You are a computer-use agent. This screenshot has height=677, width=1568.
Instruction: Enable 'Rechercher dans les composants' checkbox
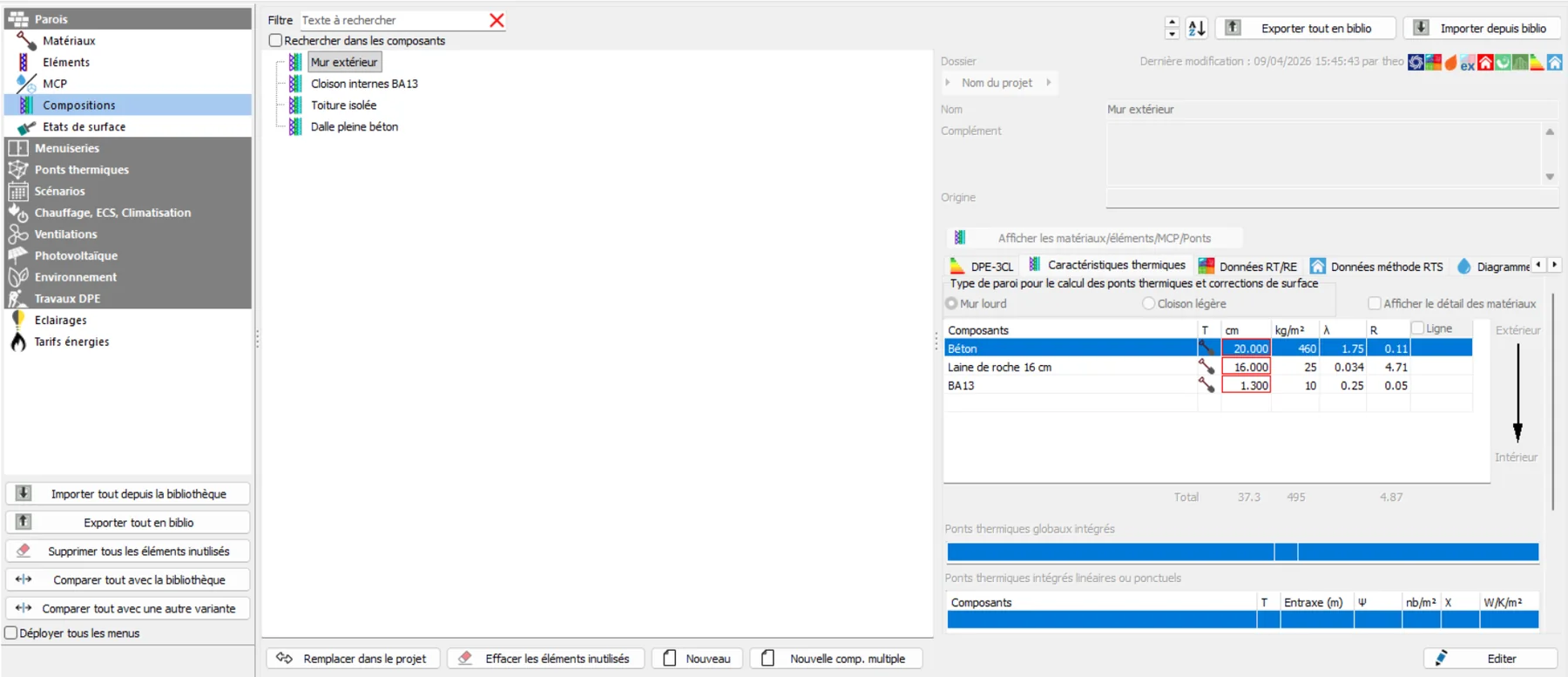pyautogui.click(x=276, y=40)
